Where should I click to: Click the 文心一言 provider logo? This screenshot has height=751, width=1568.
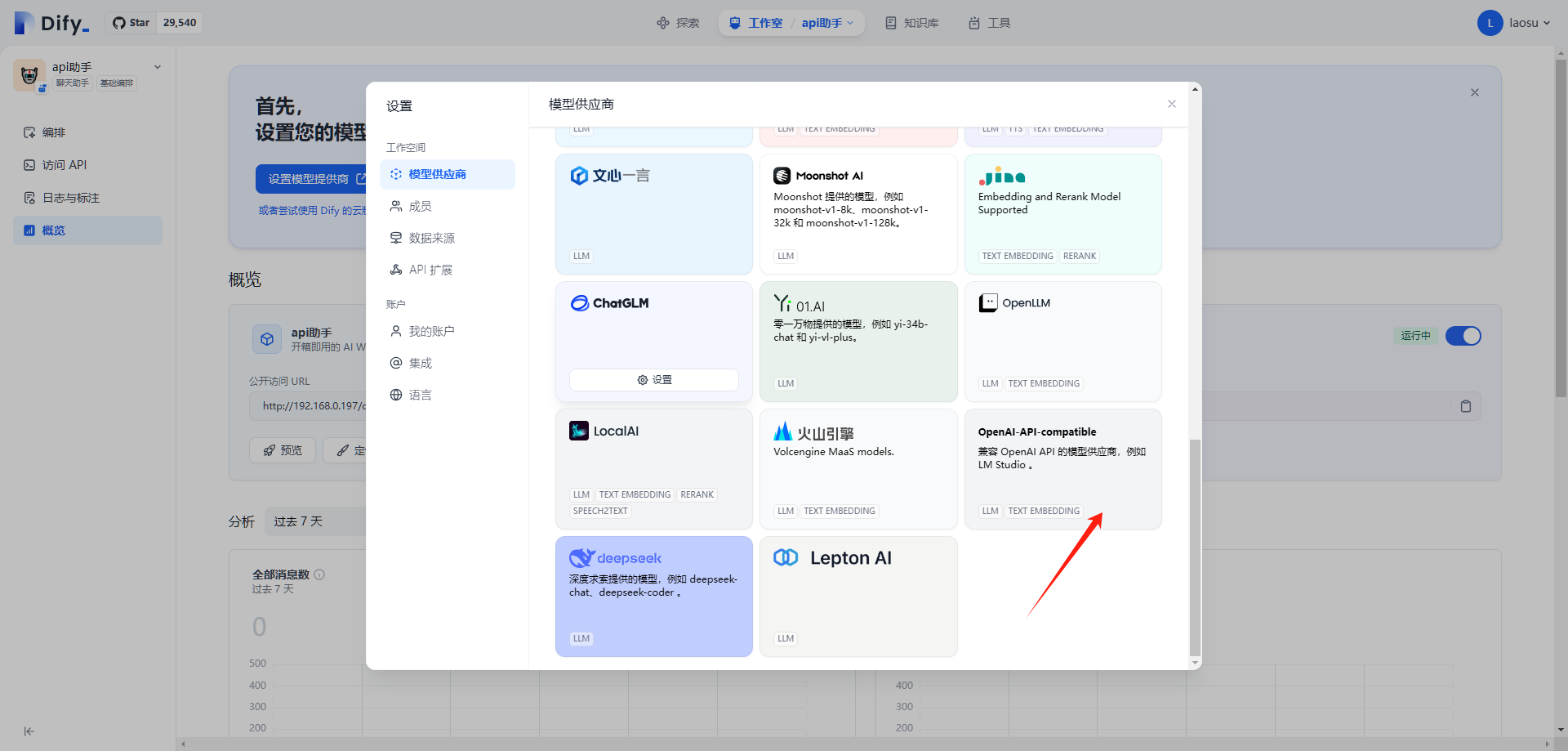click(x=610, y=176)
